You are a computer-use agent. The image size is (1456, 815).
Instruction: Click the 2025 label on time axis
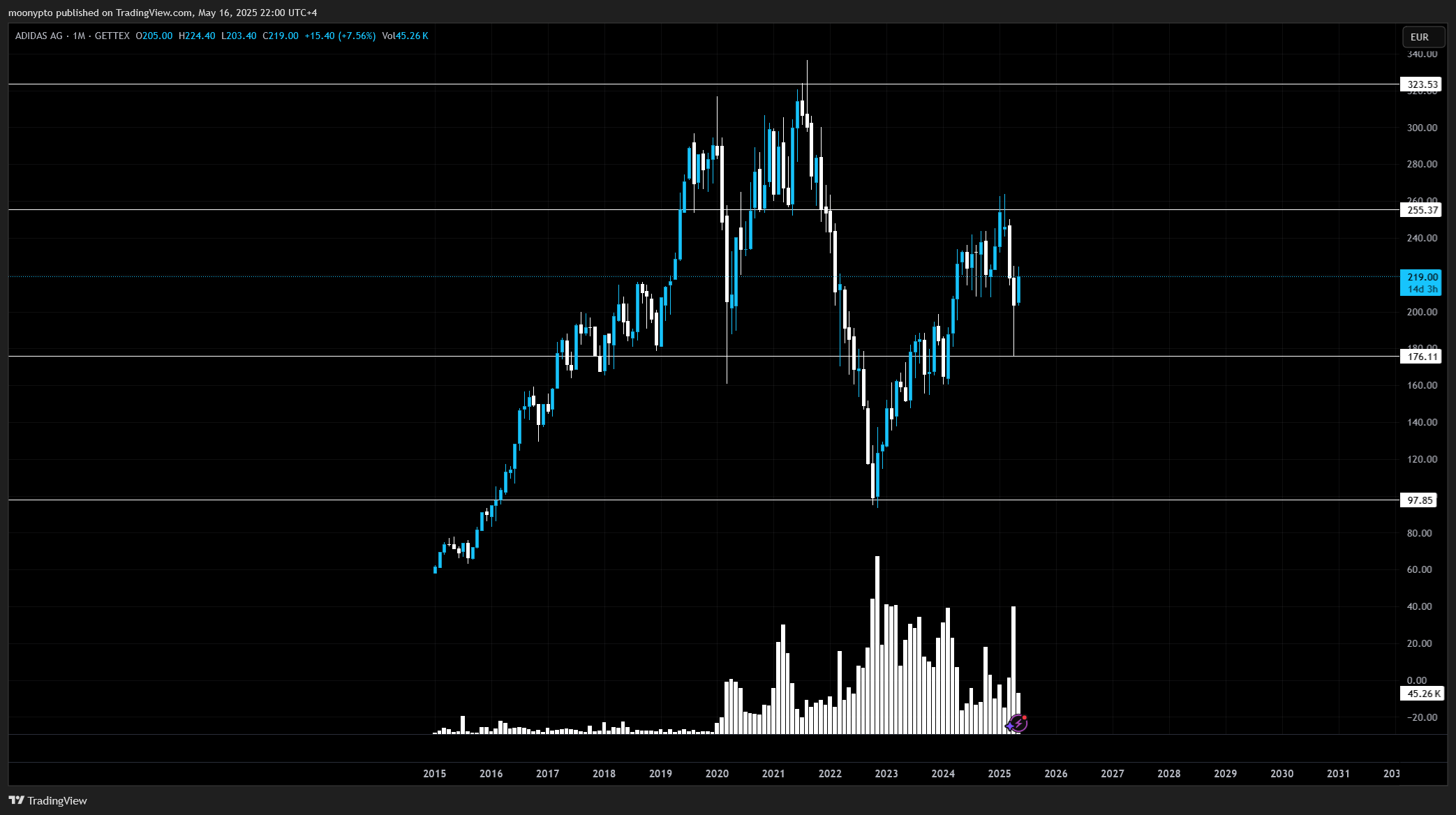click(x=1000, y=773)
